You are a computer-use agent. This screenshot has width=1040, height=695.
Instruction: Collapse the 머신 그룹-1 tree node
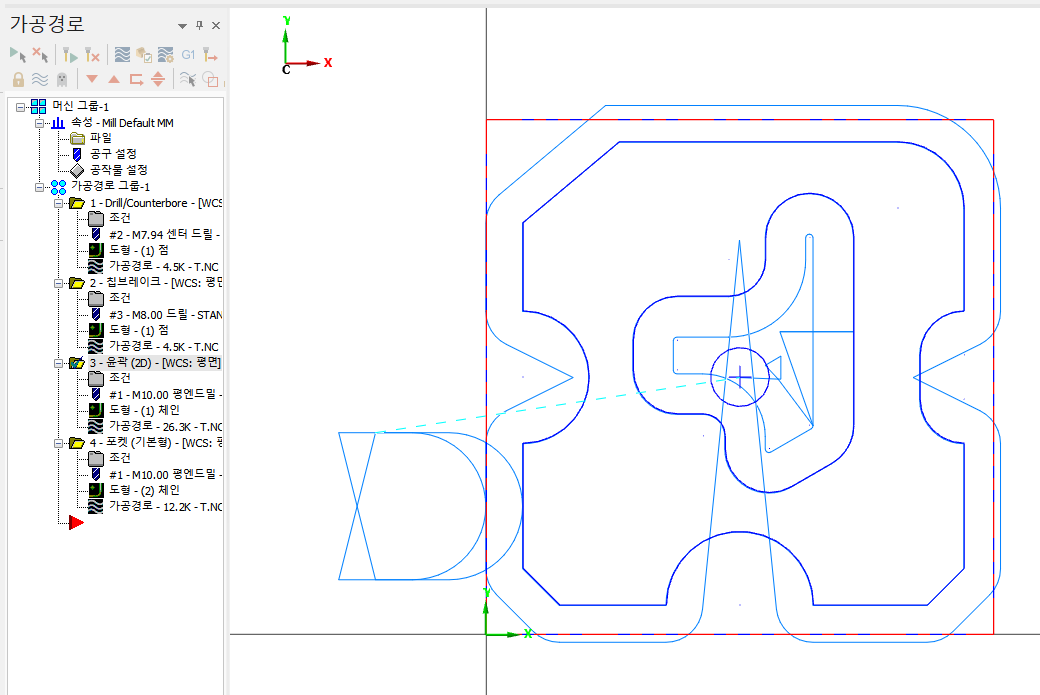tap(21, 107)
